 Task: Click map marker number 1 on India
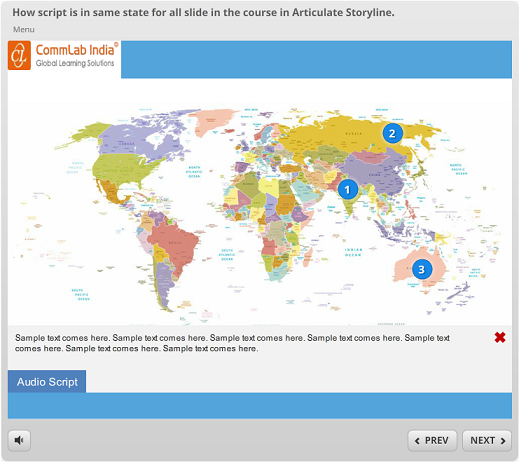(x=348, y=189)
